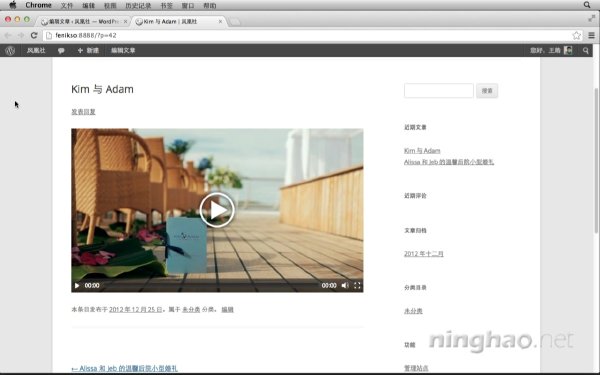
Task: Open the Alissa 和 Jeb recent post link
Action: (449, 162)
